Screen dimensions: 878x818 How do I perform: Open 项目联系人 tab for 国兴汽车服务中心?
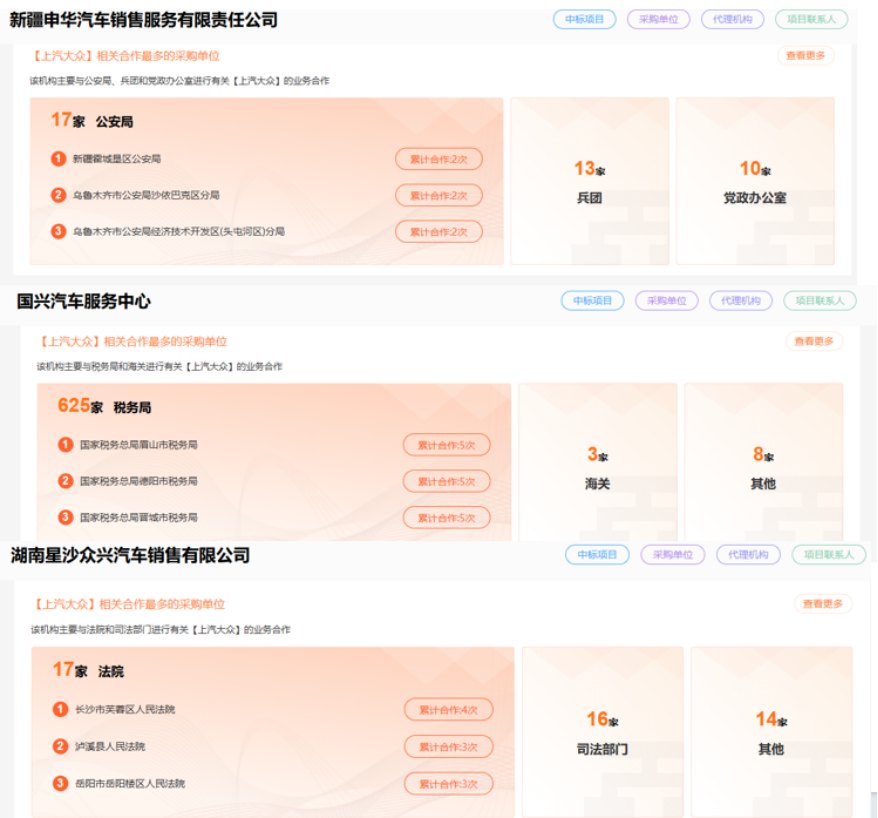click(819, 301)
